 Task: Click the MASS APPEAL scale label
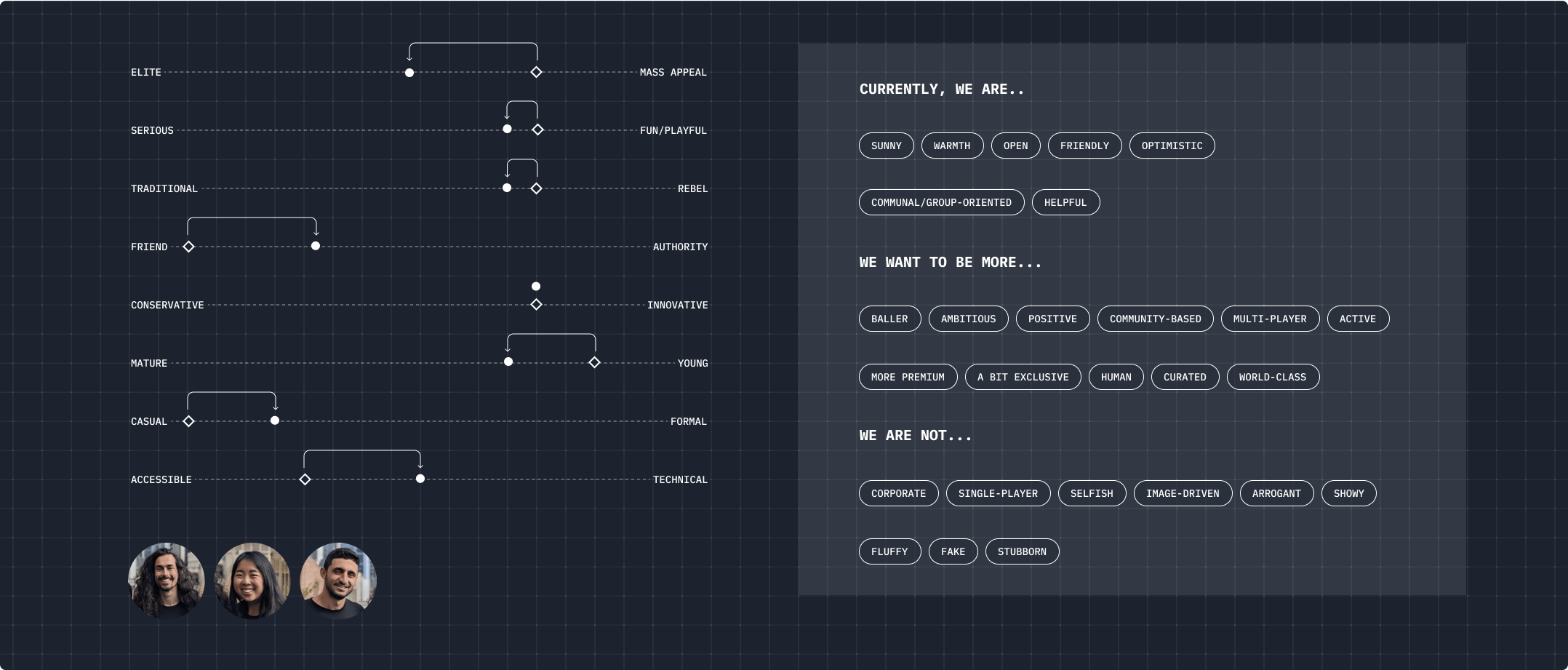pos(673,72)
